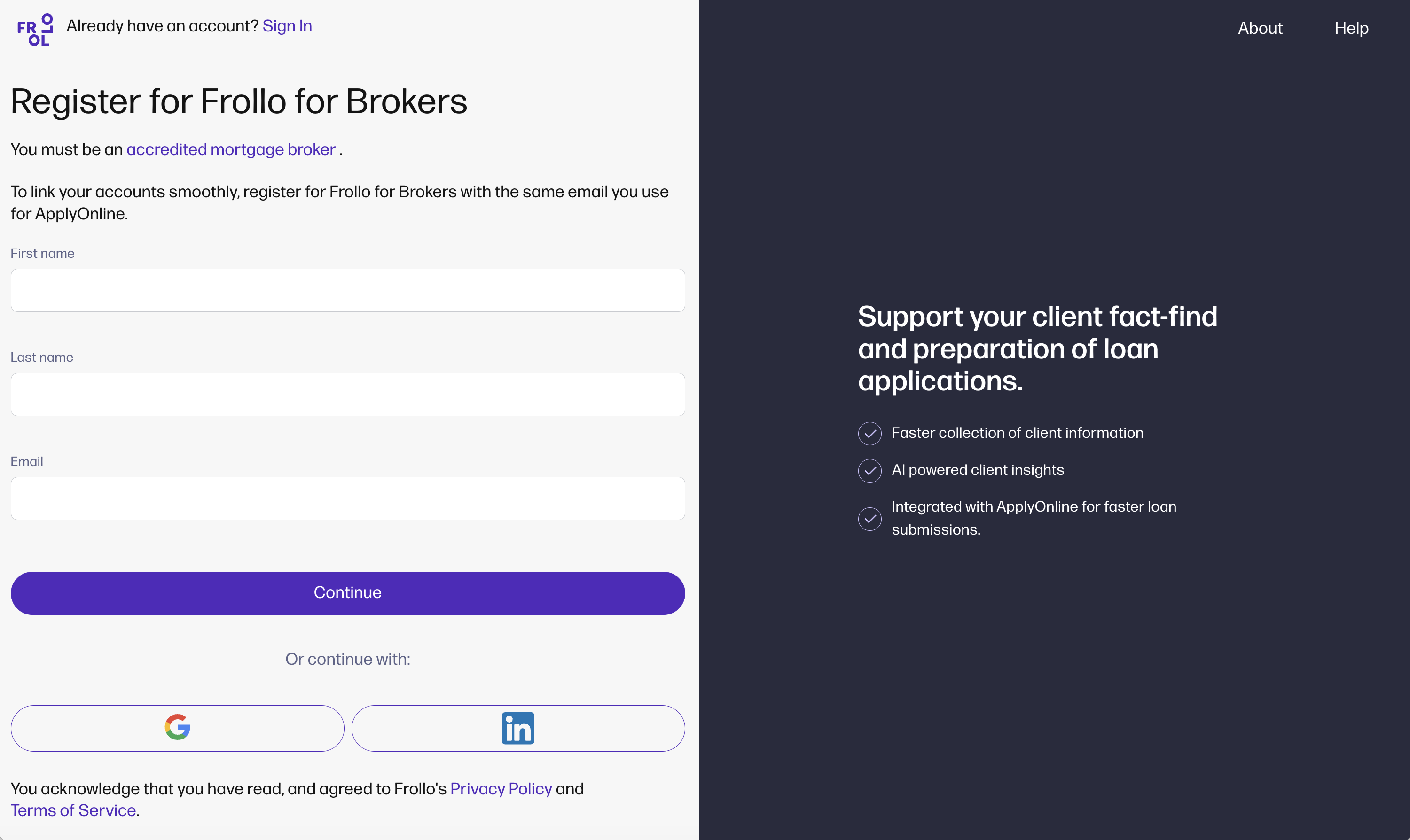Click the Register for Frollo for Brokers heading
Viewport: 1410px width, 840px height.
coord(239,102)
